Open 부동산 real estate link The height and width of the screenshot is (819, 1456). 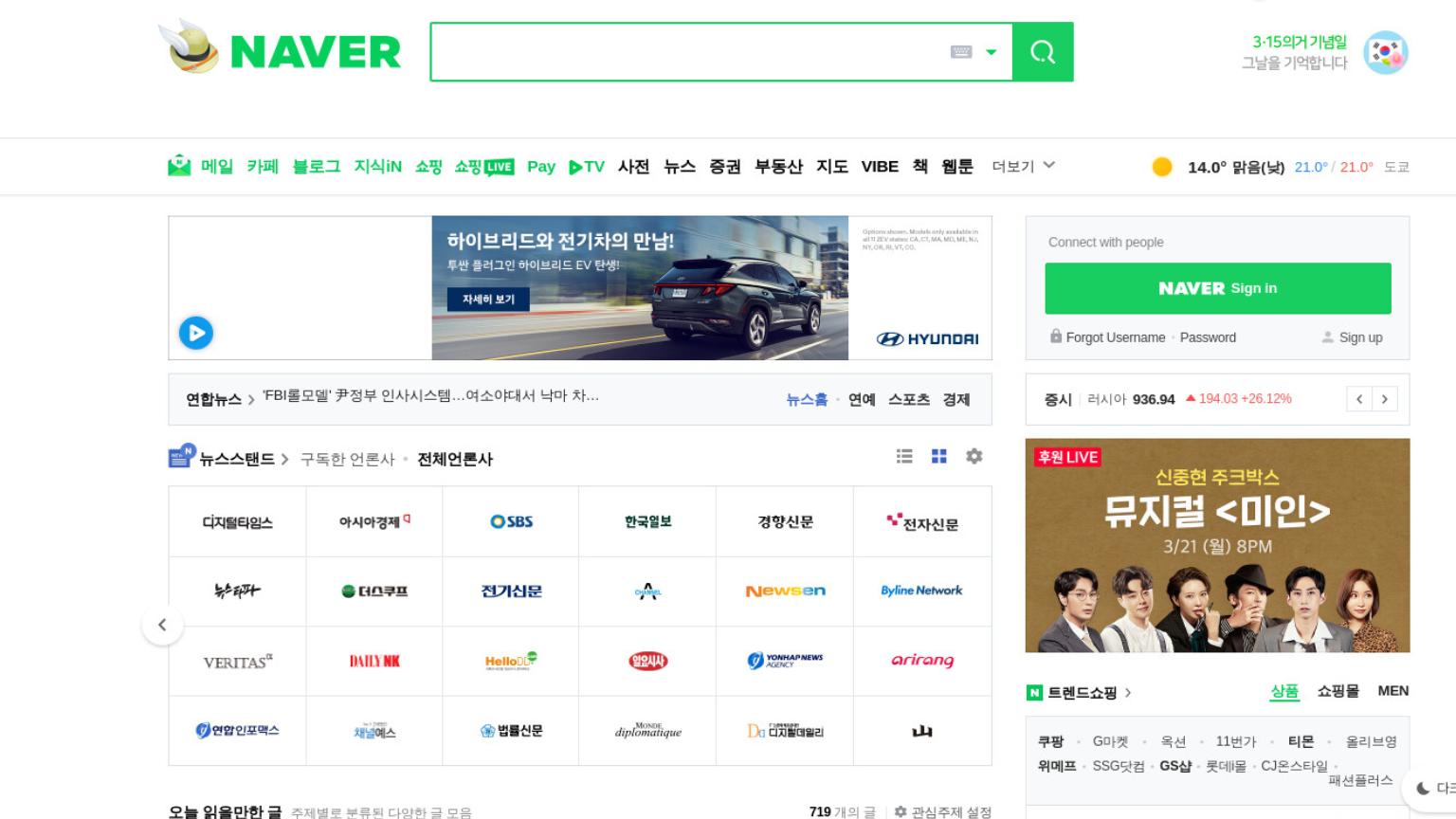778,167
